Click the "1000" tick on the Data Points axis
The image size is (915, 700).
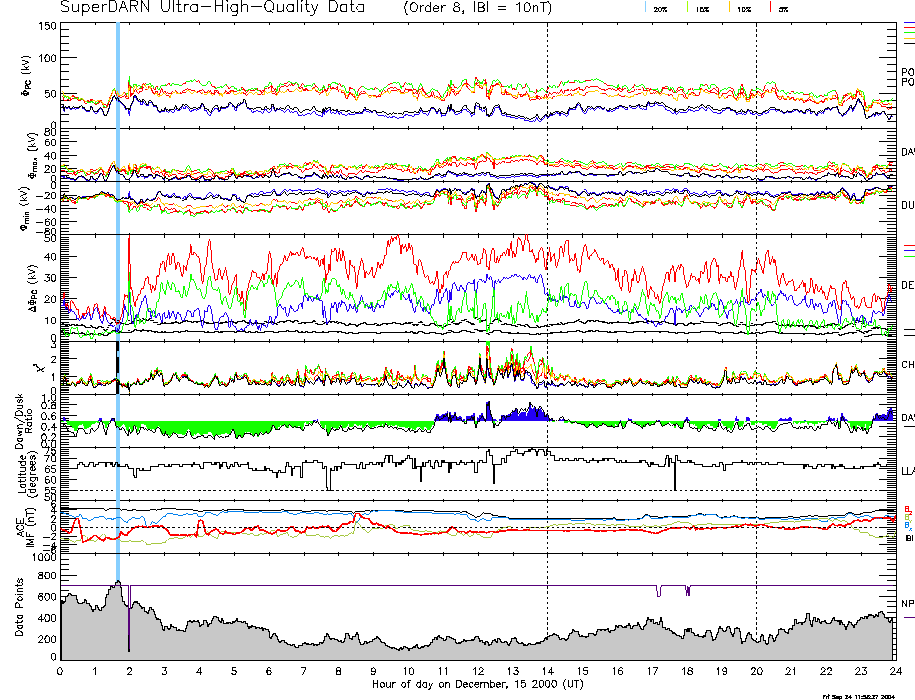(44, 558)
